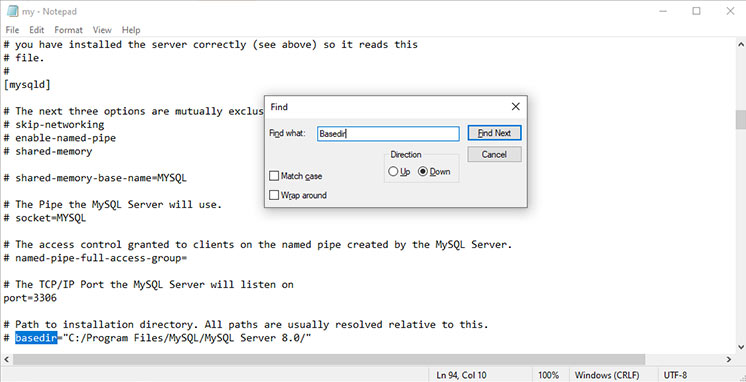
Task: Select the Up direction radio button
Action: tap(399, 172)
